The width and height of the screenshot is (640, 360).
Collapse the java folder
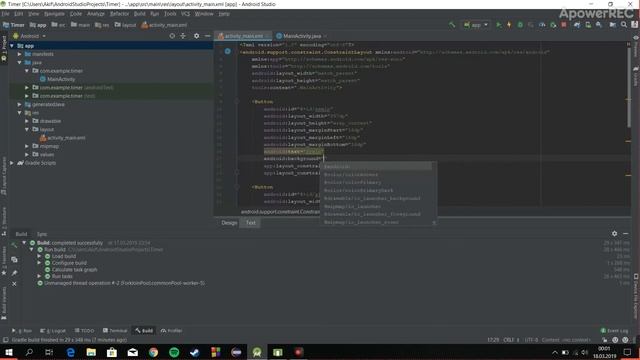tap(19, 62)
